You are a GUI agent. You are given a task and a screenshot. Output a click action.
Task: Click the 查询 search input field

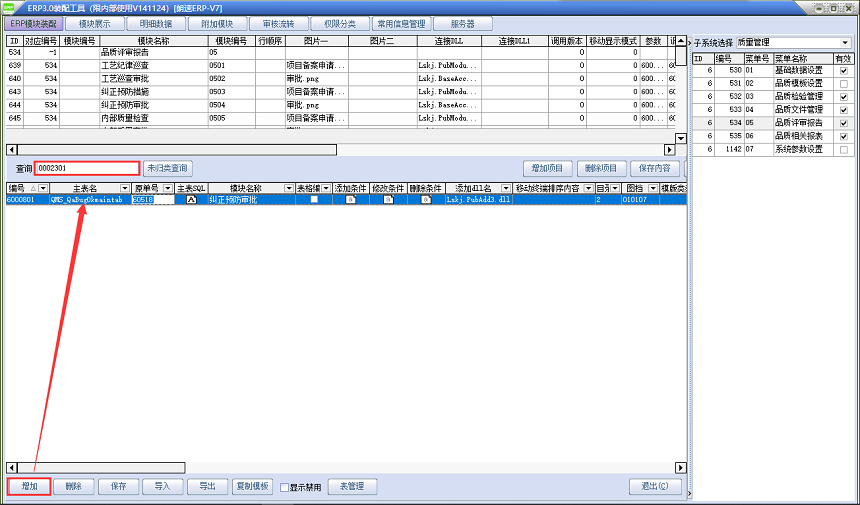pyautogui.click(x=87, y=168)
